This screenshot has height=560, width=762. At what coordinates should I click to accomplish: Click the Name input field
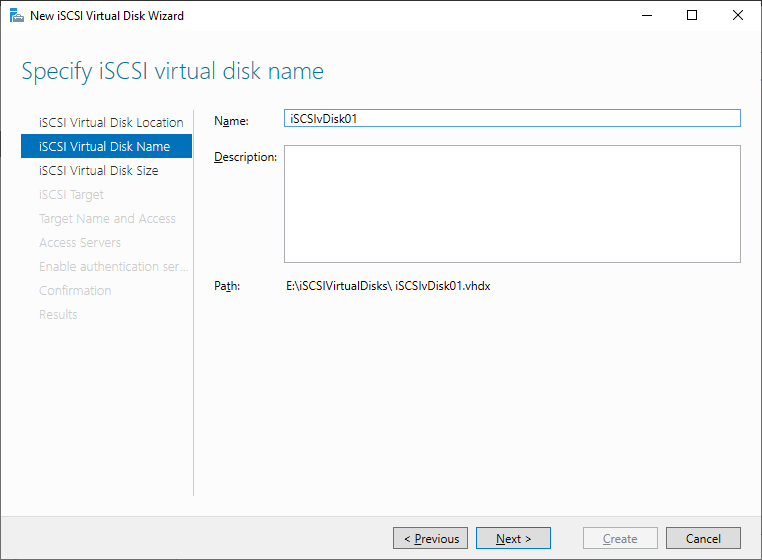coord(512,118)
